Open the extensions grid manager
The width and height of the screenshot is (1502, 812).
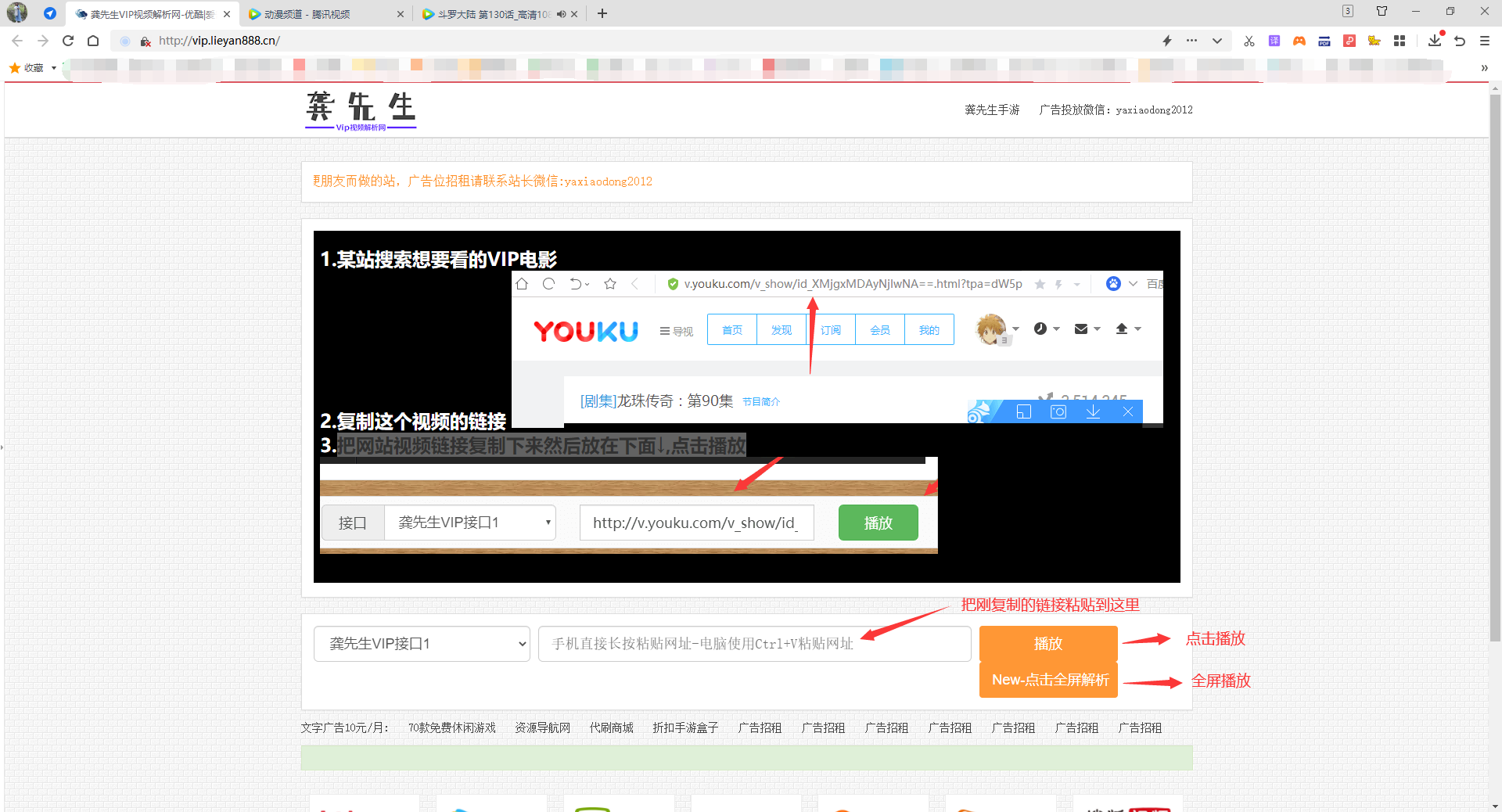[x=1400, y=41]
